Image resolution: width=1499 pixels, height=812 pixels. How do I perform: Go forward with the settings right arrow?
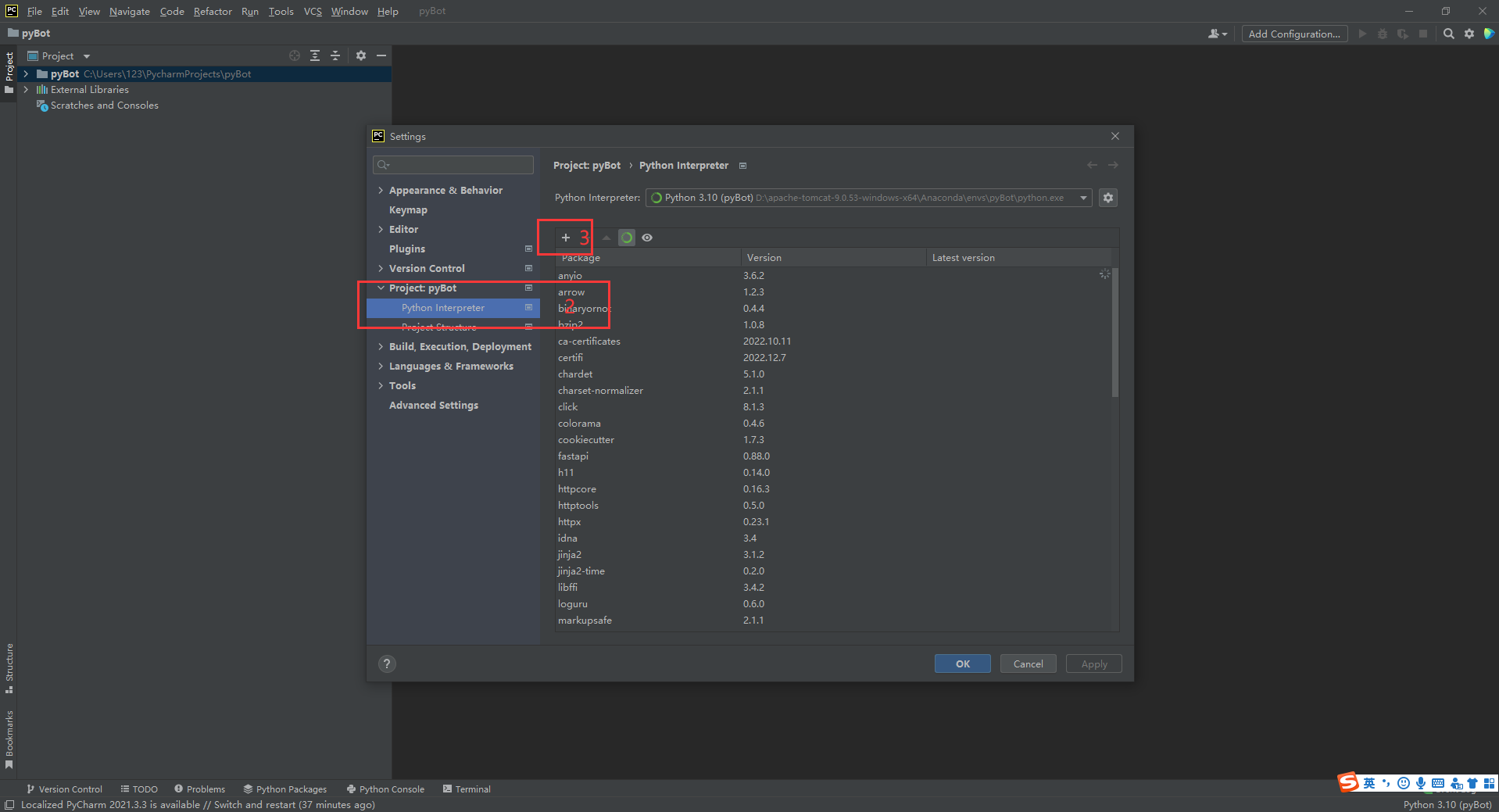pos(1113,165)
